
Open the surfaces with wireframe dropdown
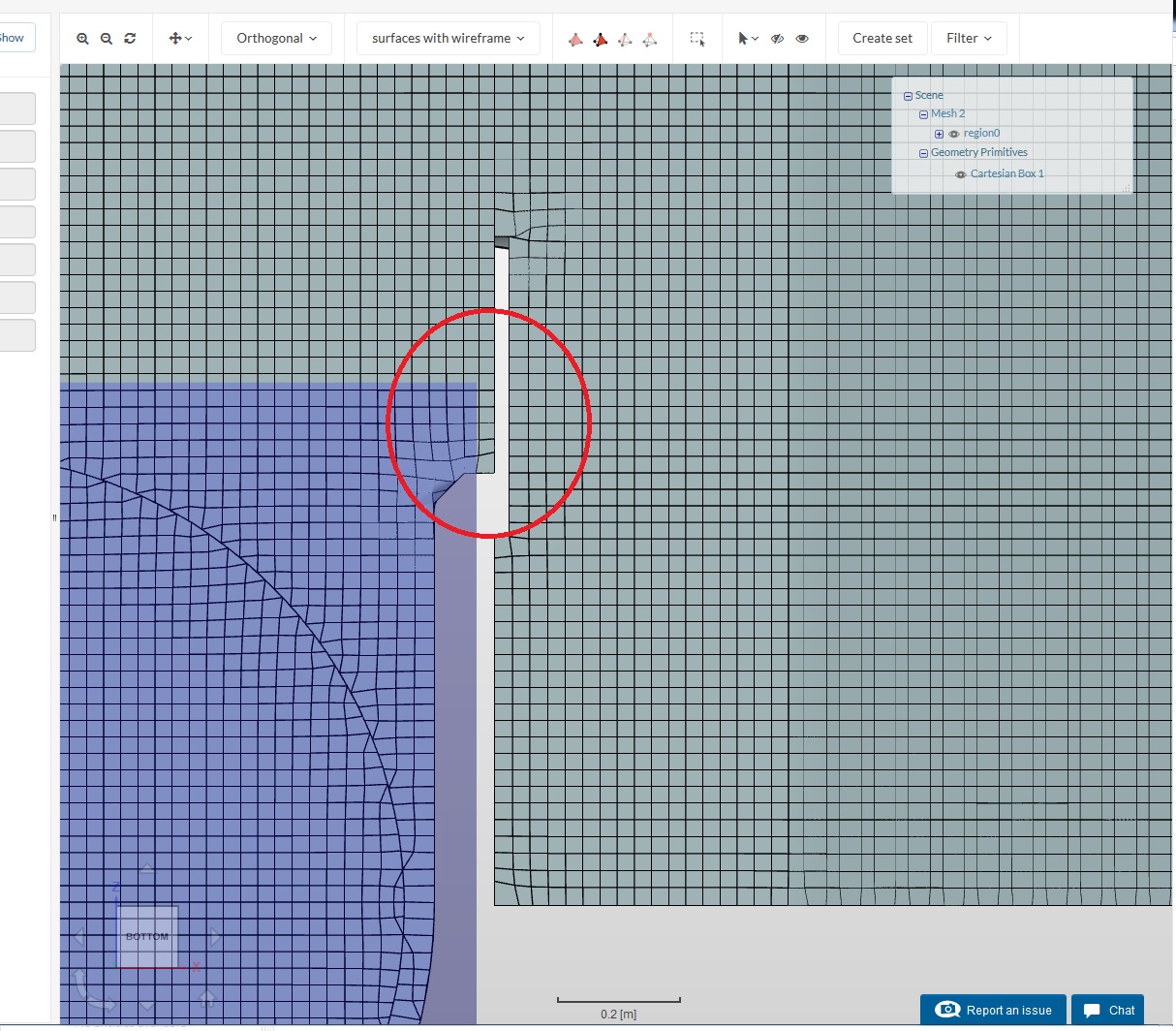pyautogui.click(x=447, y=38)
